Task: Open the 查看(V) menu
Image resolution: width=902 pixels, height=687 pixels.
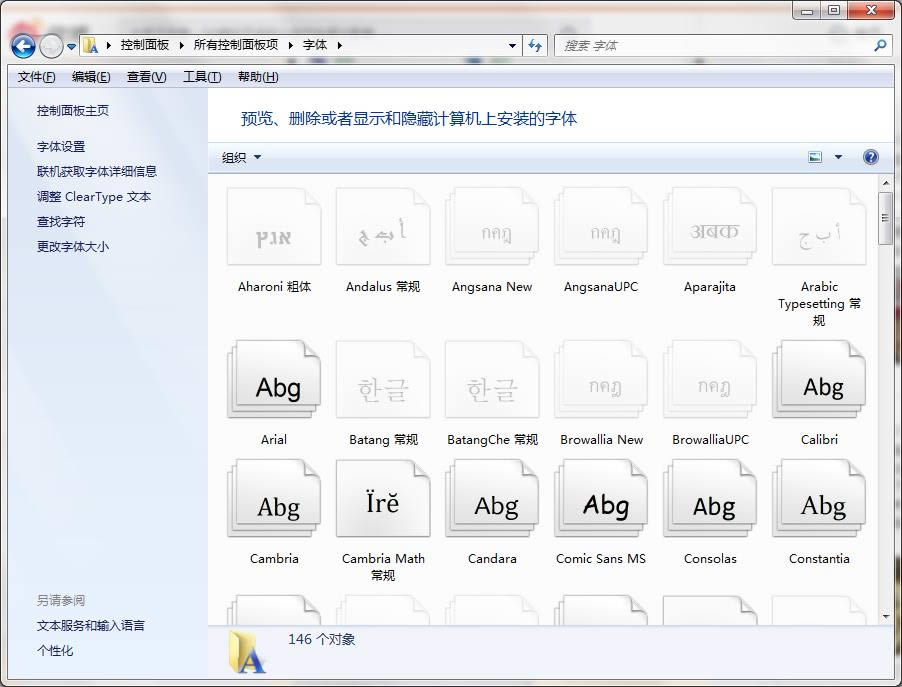Action: tap(147, 77)
